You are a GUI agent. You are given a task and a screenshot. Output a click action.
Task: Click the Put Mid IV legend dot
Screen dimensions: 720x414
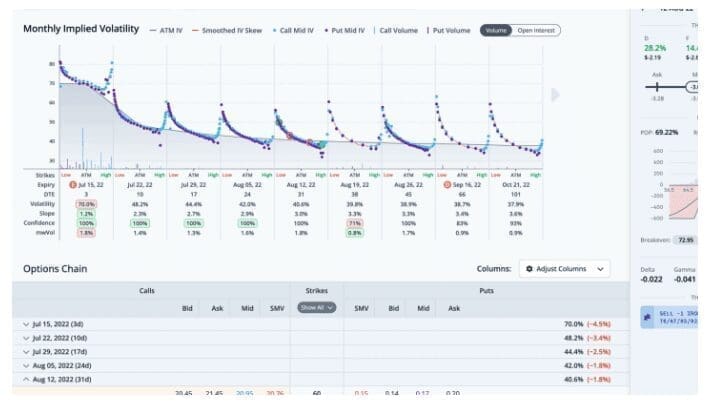(x=325, y=30)
